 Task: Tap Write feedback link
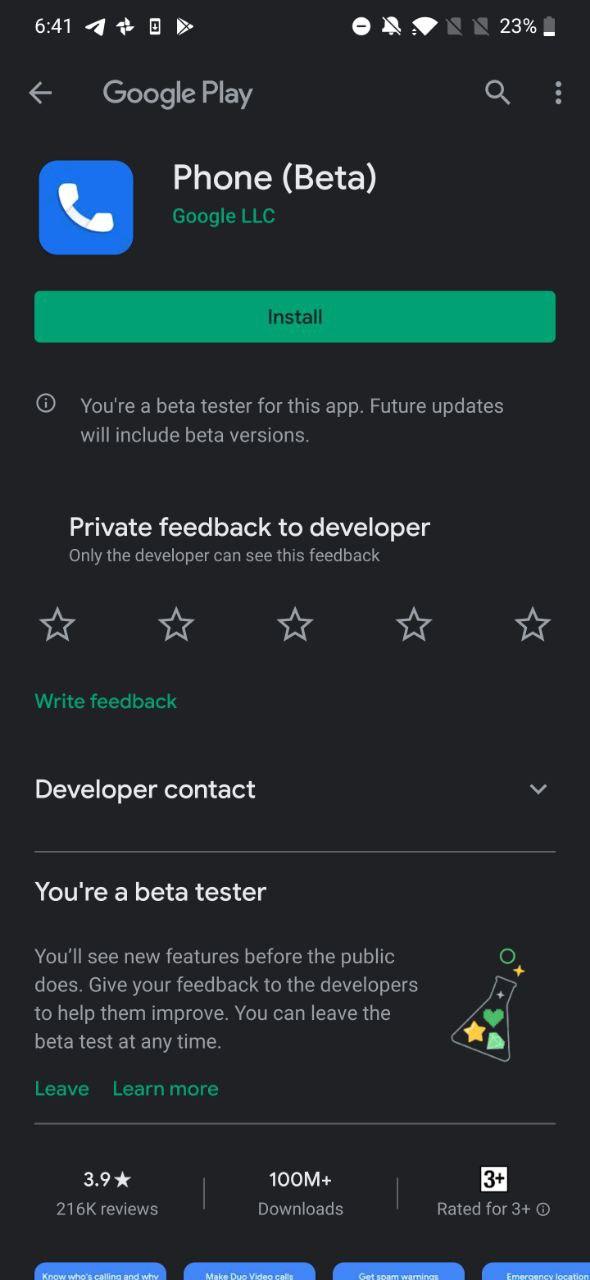(x=106, y=701)
